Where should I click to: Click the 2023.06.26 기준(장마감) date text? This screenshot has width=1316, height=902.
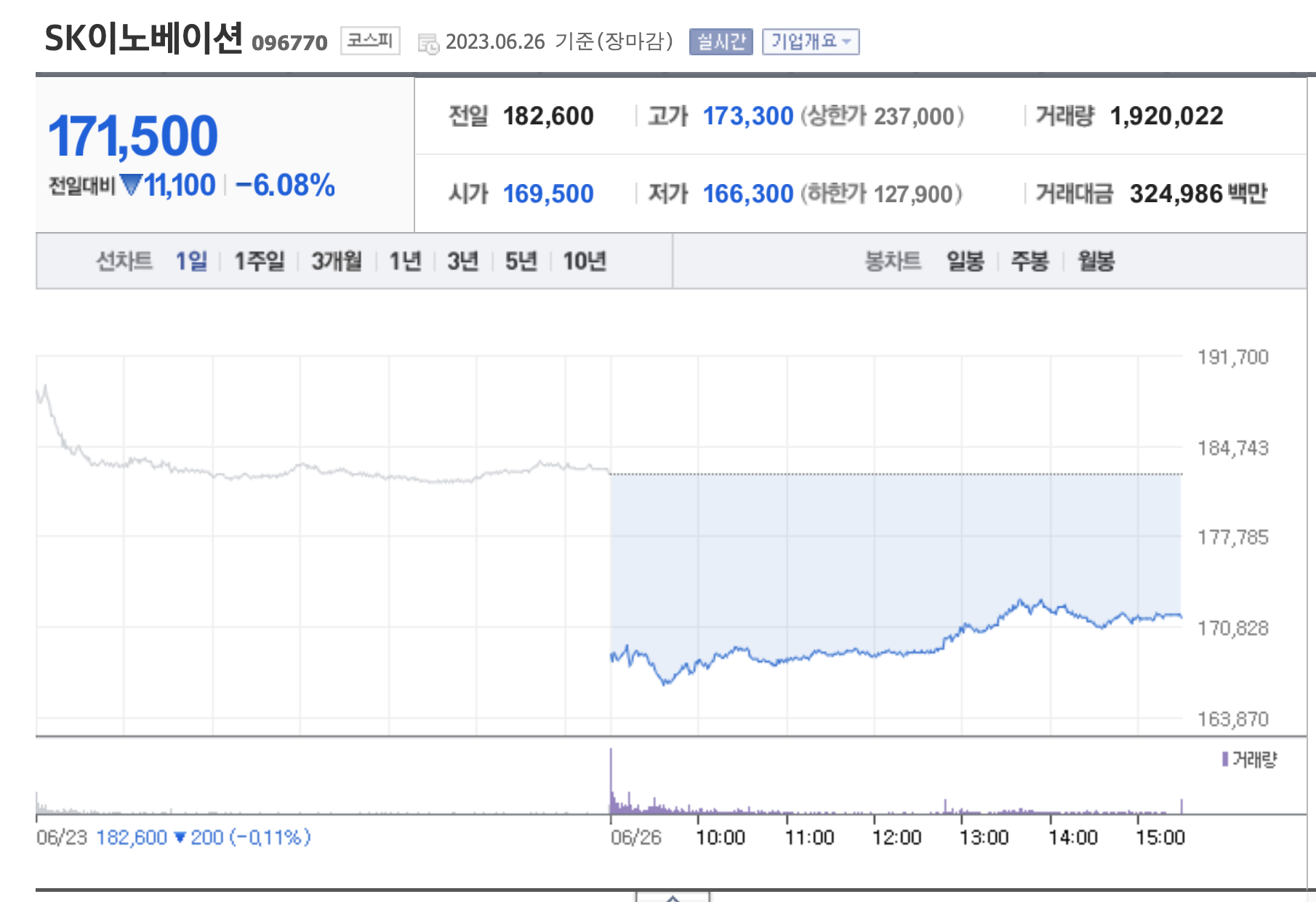pyautogui.click(x=559, y=41)
